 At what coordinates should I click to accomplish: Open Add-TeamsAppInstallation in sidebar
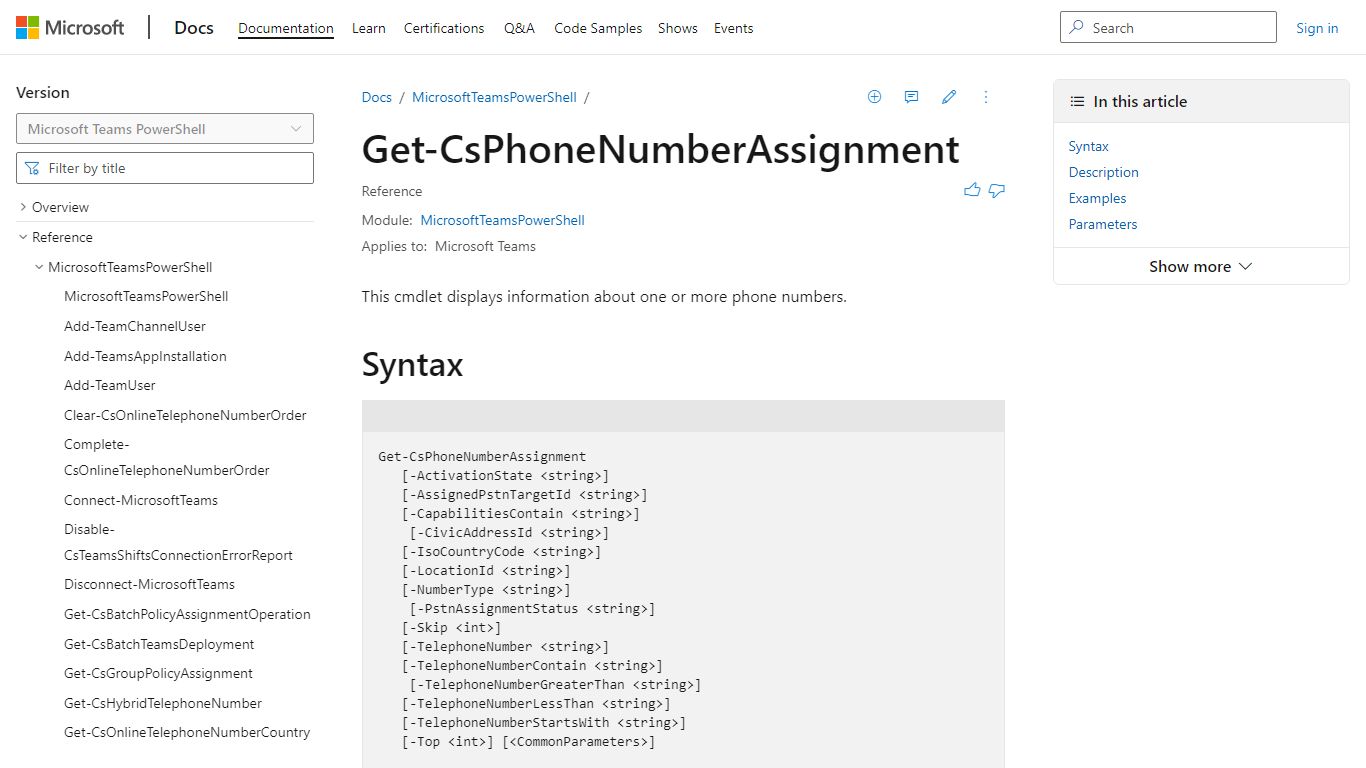pos(145,356)
